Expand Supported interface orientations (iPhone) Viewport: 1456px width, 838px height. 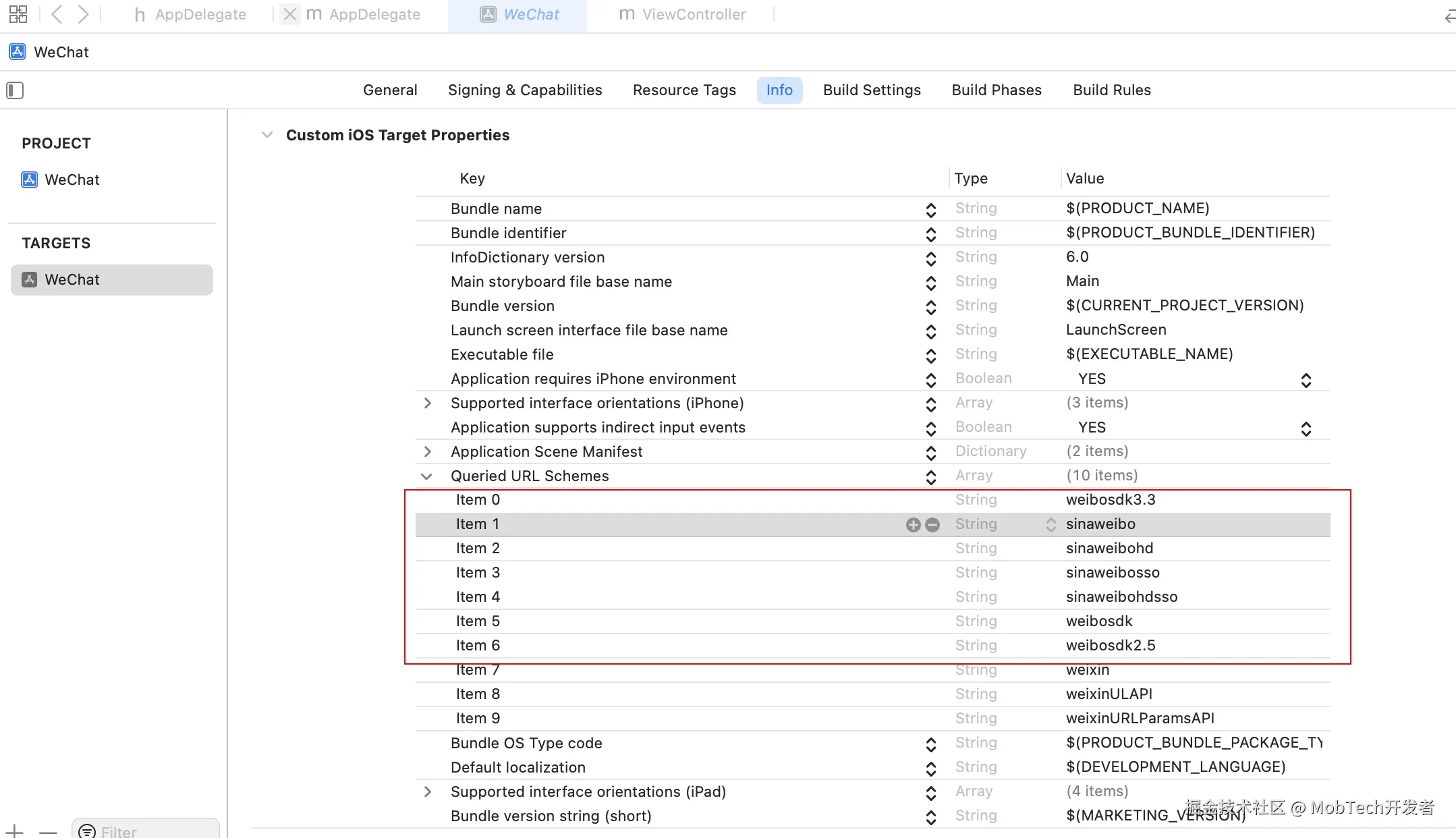(x=427, y=403)
